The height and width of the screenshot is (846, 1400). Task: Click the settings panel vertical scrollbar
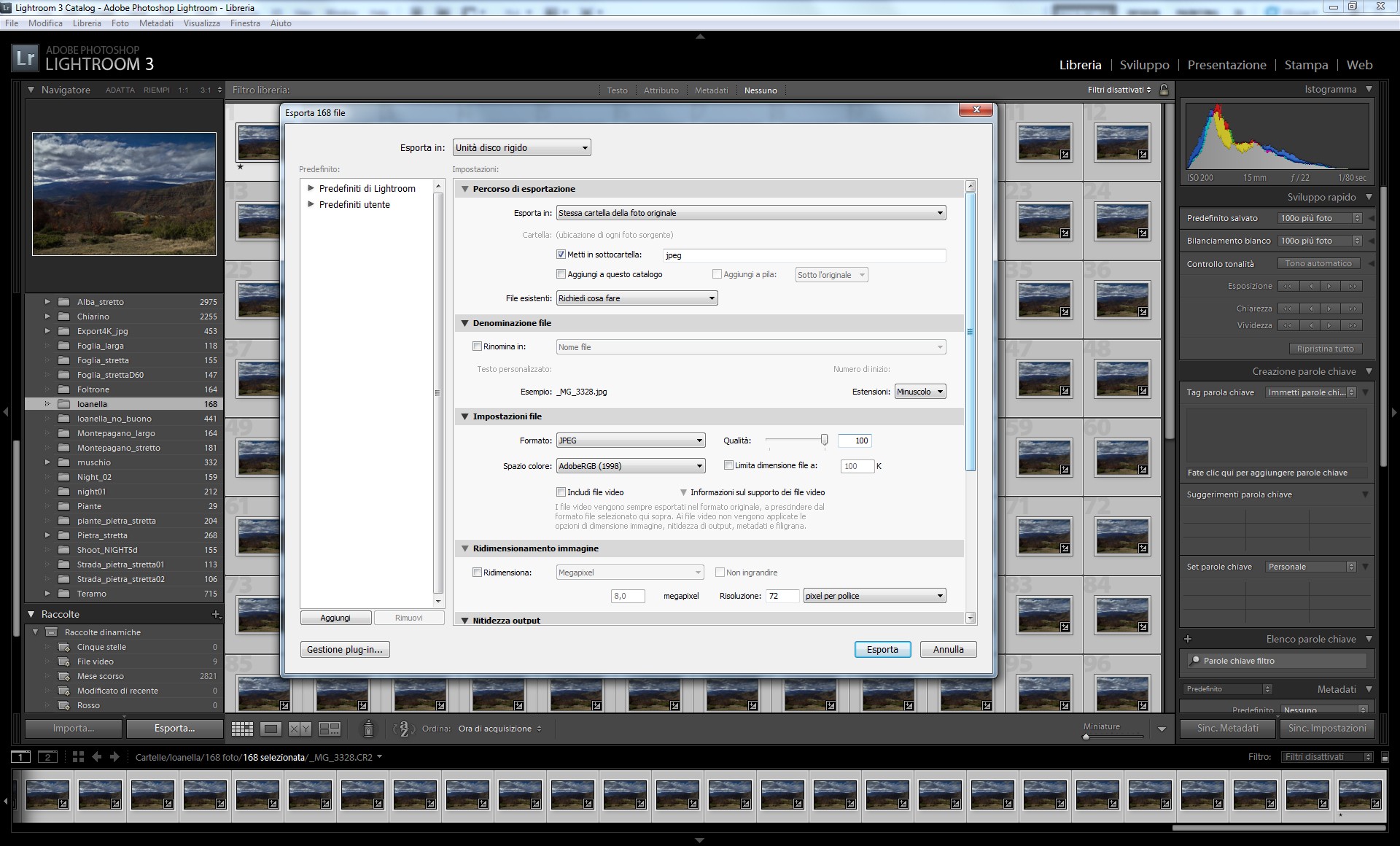(x=970, y=332)
